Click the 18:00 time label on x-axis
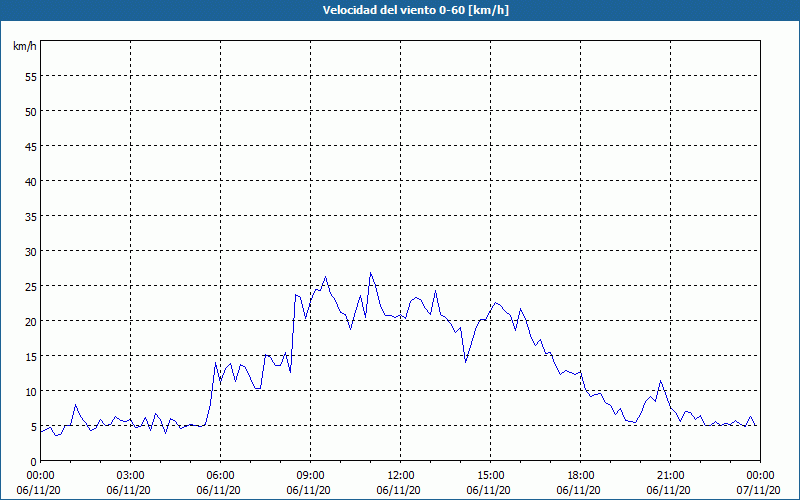 (580, 476)
